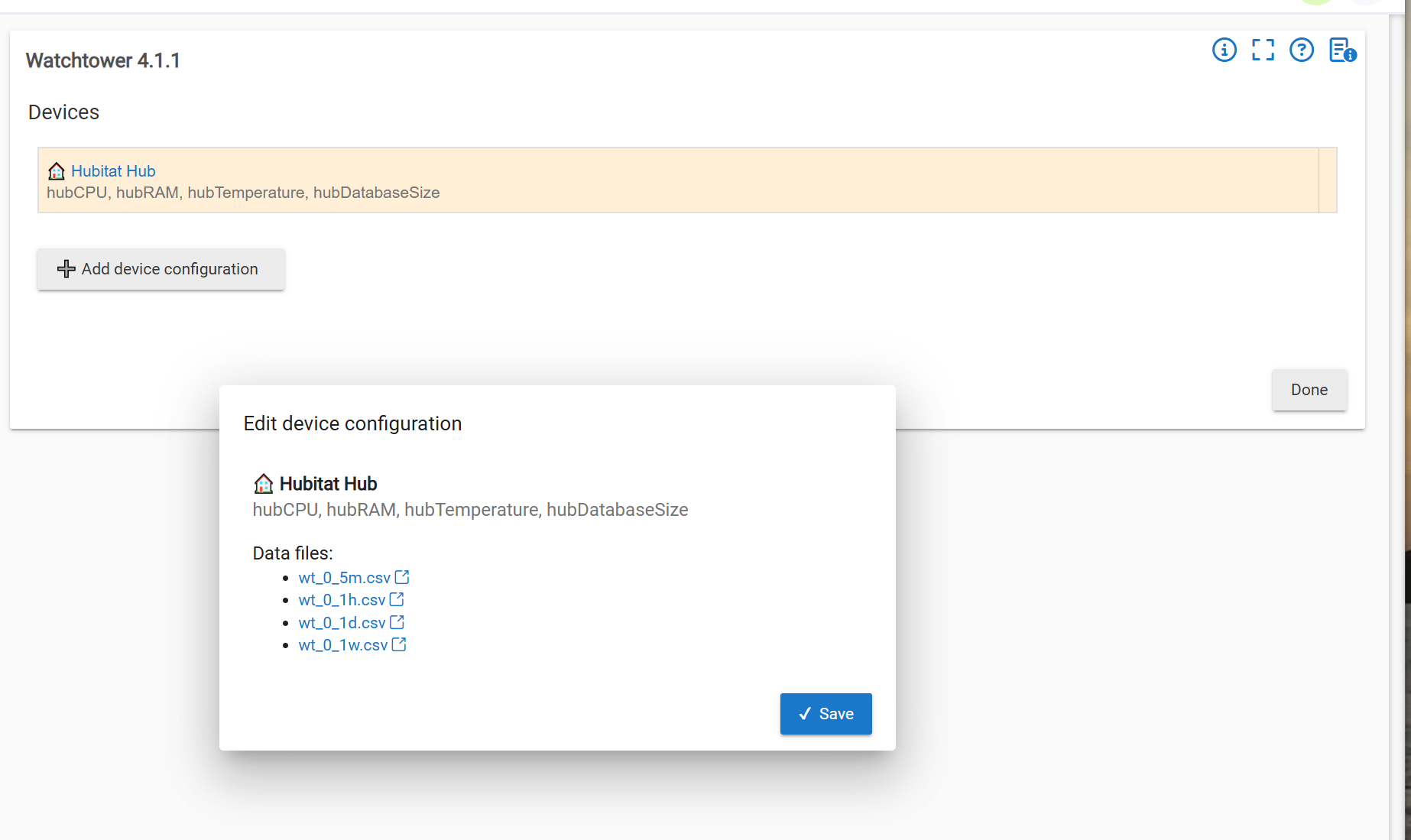Open external link icon beside wt_0_1h.csv
The image size is (1411, 840).
(397, 599)
